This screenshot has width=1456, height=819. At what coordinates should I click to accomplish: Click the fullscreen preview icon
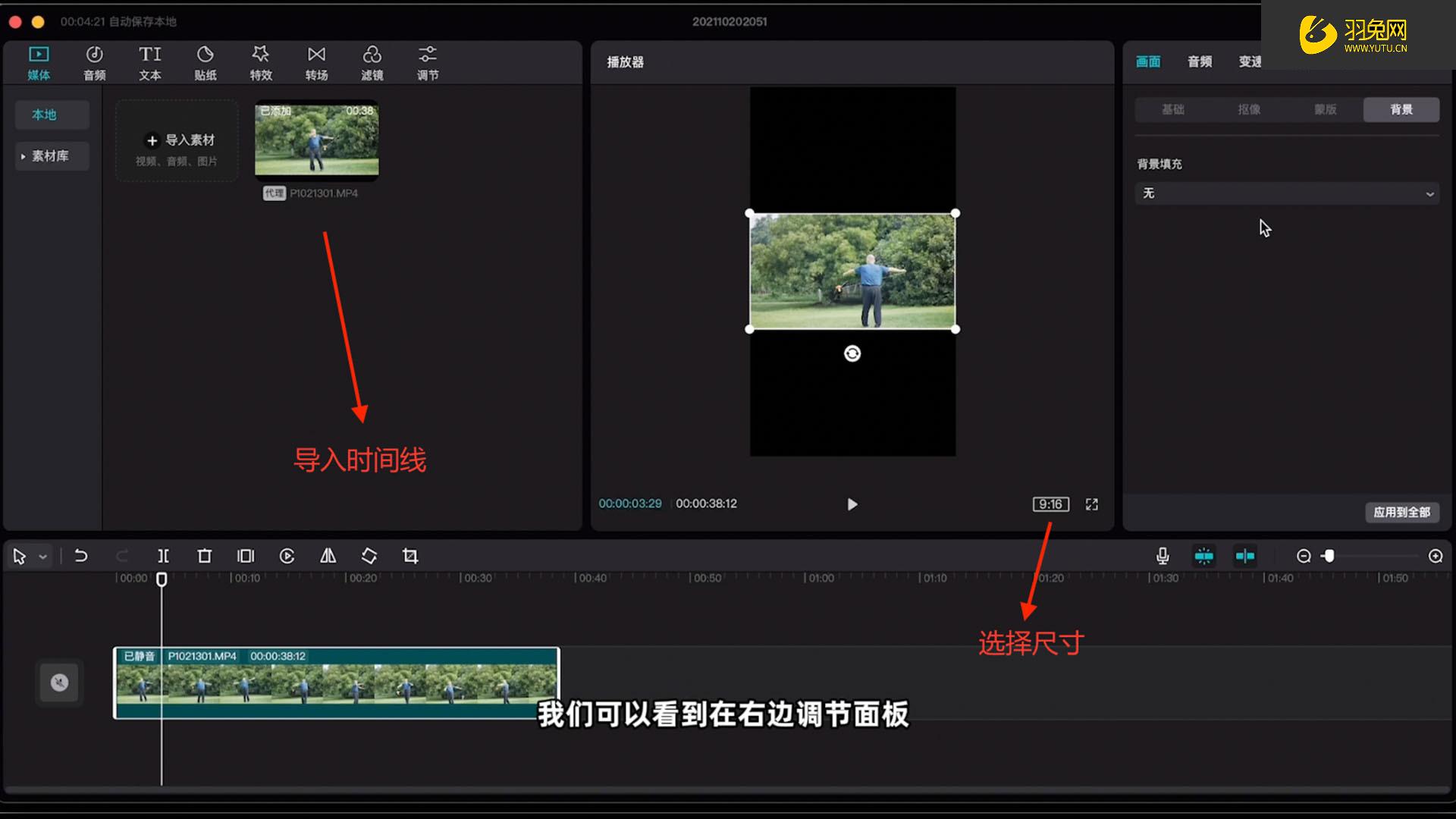coord(1091,504)
